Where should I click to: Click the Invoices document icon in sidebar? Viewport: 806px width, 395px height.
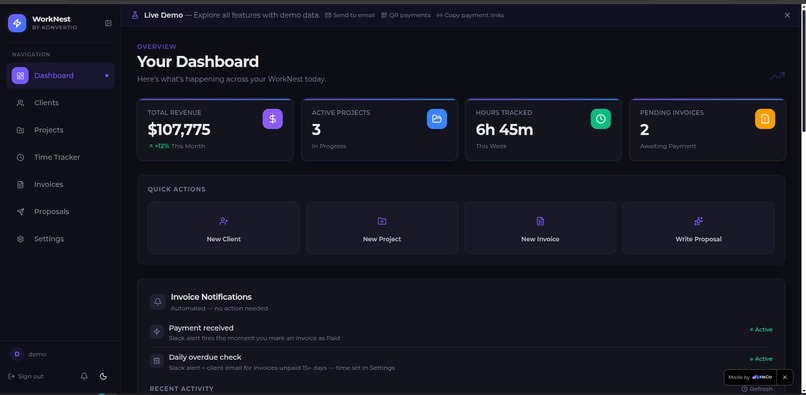click(x=21, y=185)
